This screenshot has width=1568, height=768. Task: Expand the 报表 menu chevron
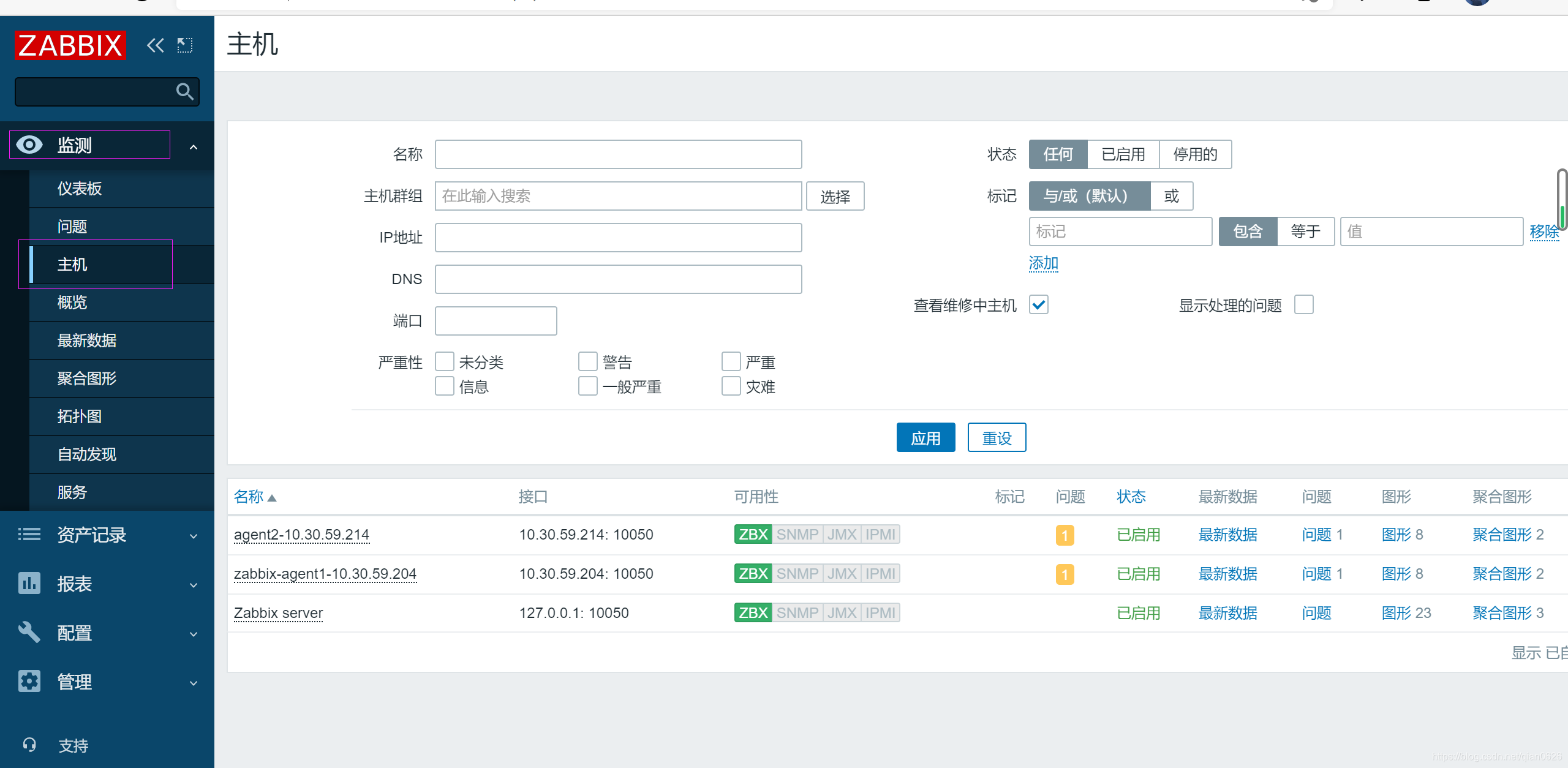click(194, 585)
